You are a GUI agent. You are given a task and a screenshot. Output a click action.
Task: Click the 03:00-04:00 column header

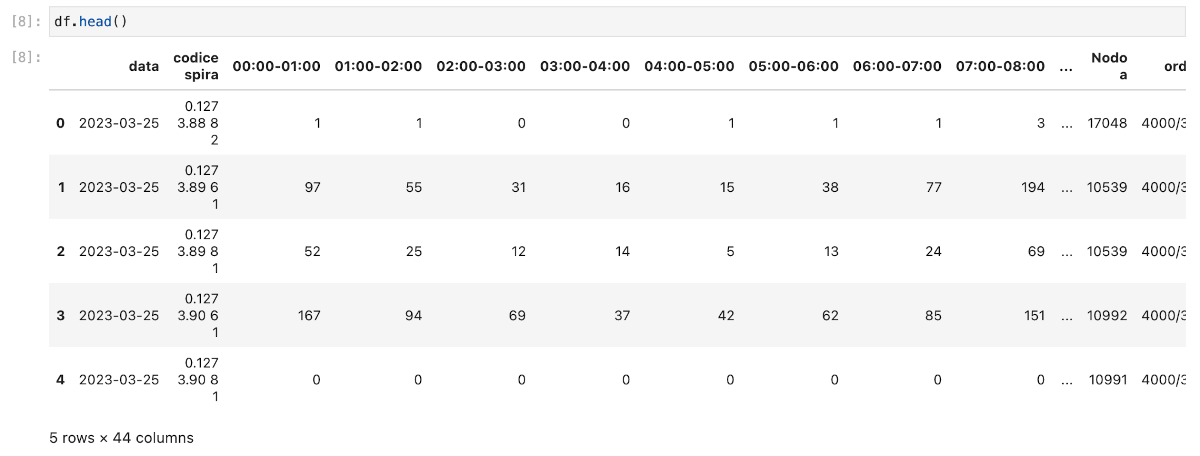[x=585, y=66]
